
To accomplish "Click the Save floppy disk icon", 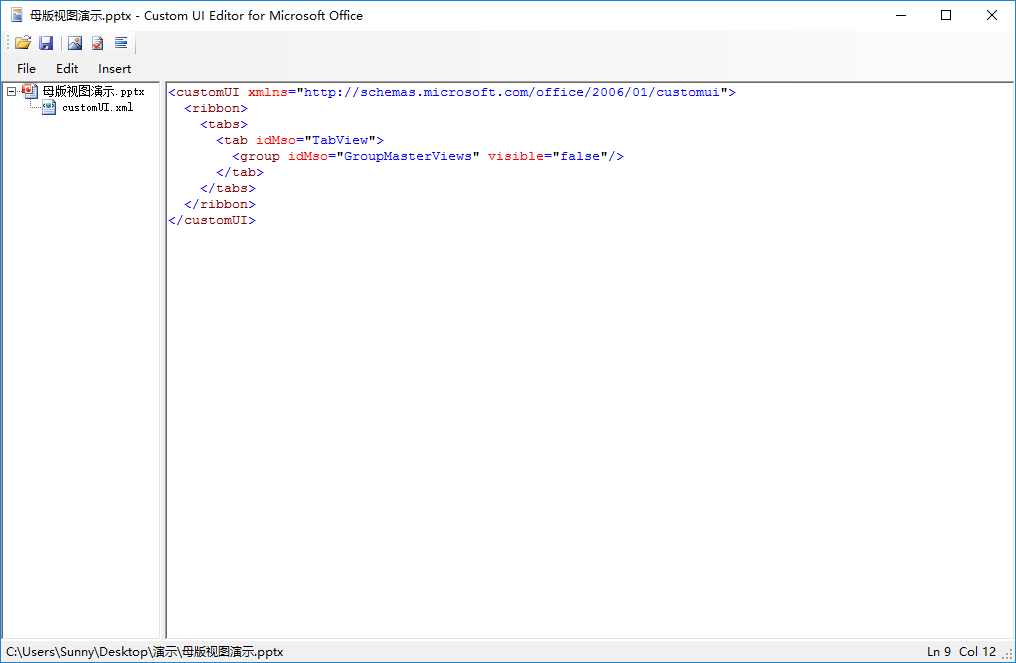I will point(46,43).
